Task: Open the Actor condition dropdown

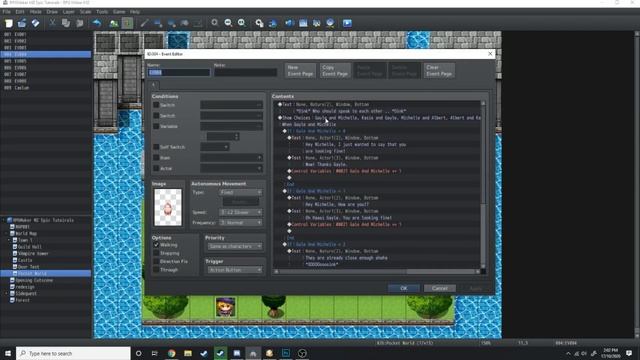Action: 231,168
